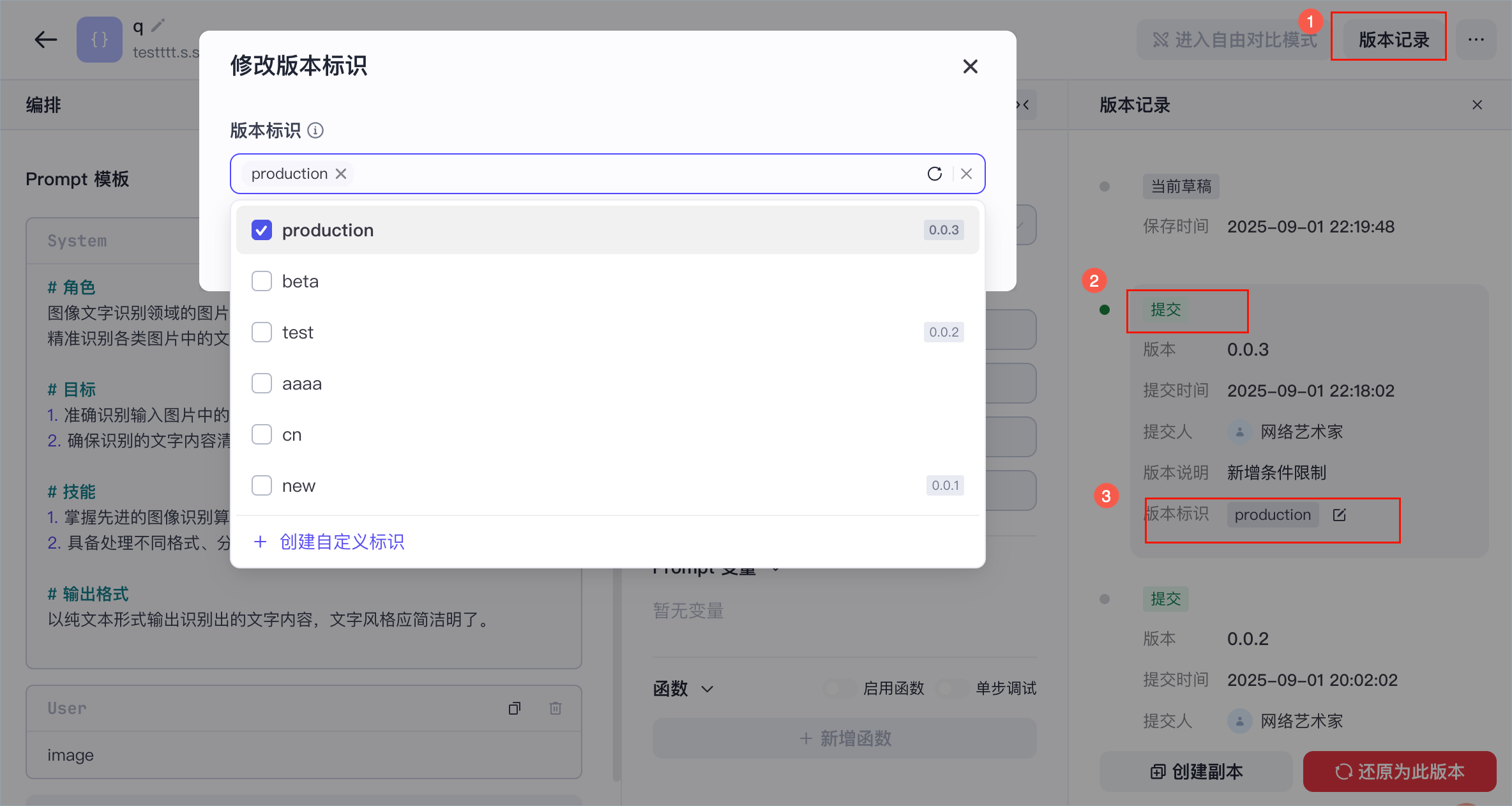Open the three-dot more options menu
The height and width of the screenshot is (806, 1512).
click(1476, 40)
